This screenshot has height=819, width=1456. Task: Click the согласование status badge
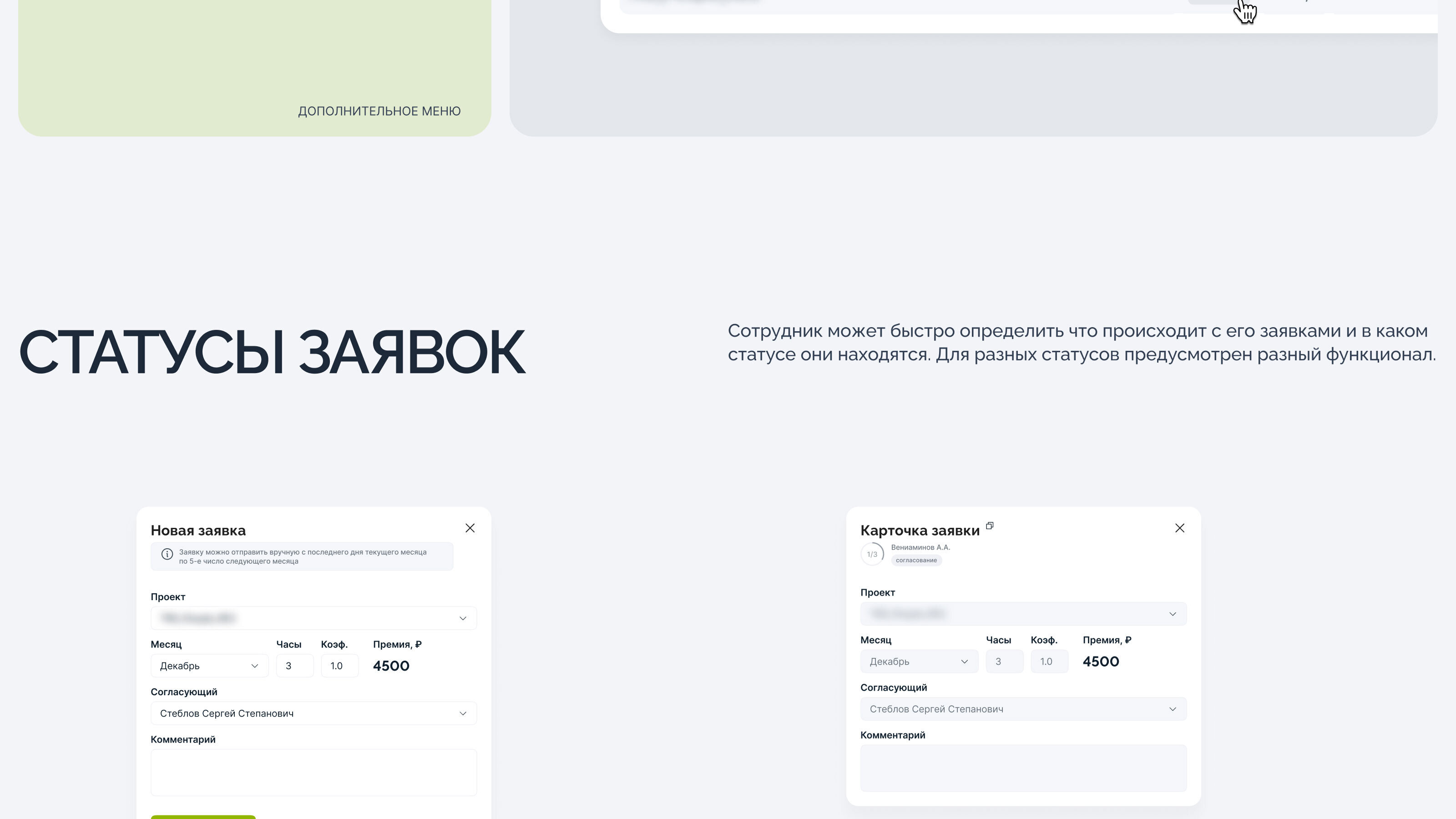tap(916, 561)
